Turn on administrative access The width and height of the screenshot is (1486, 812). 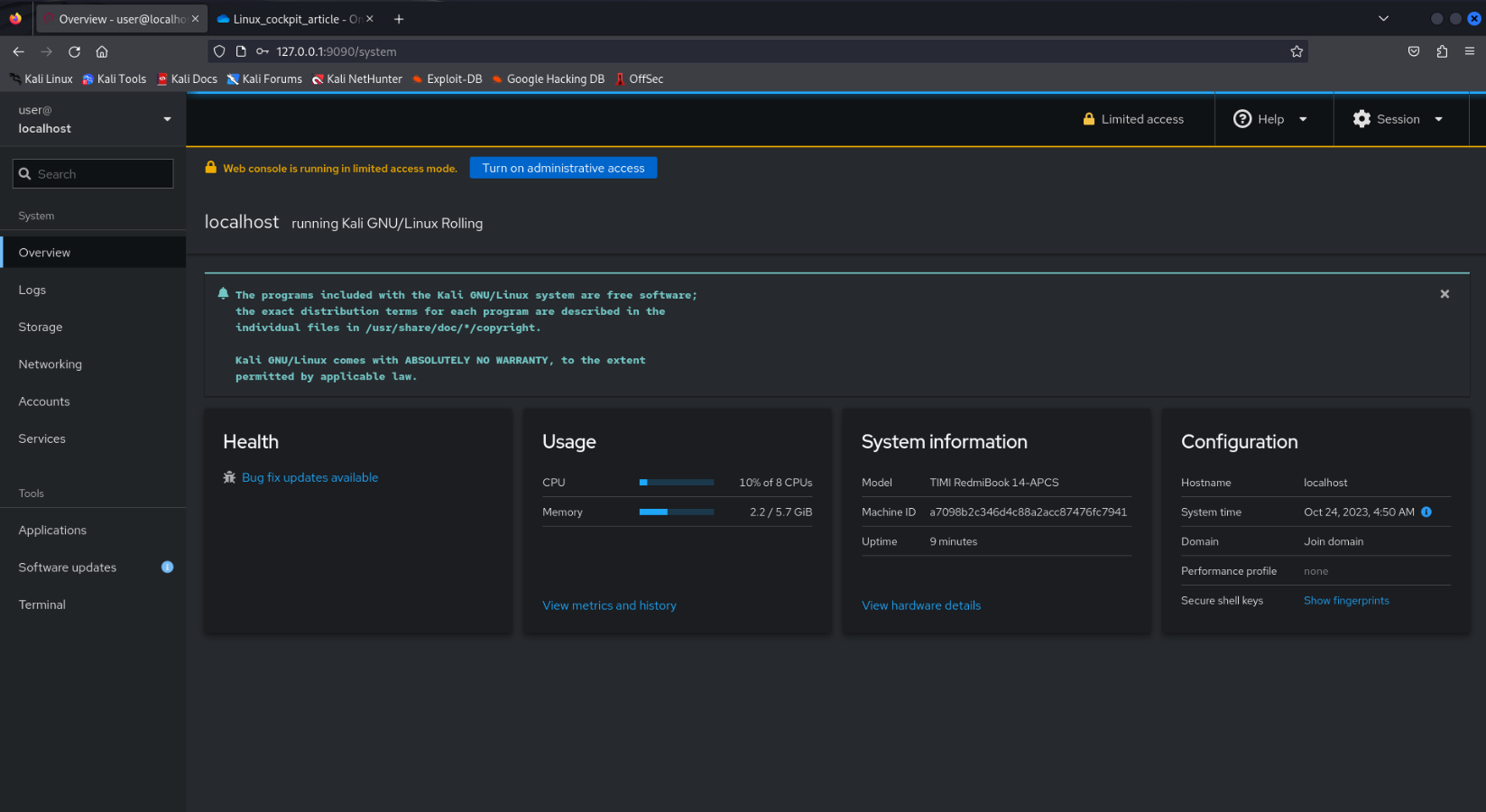tap(563, 168)
